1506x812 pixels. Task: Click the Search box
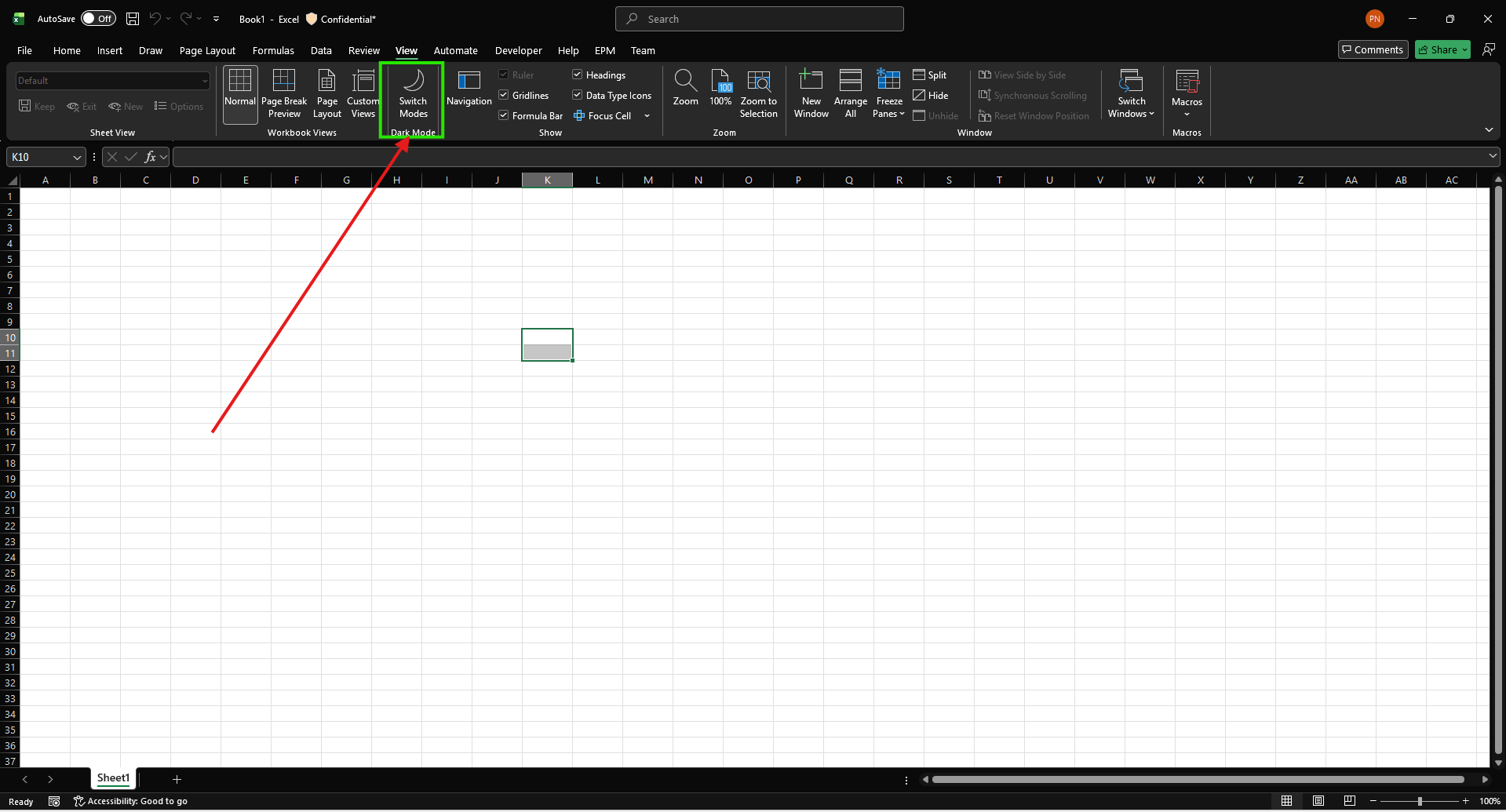760,19
